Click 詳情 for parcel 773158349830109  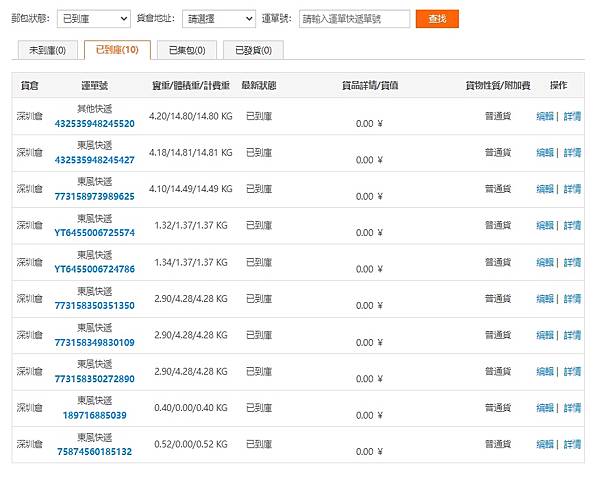point(572,335)
